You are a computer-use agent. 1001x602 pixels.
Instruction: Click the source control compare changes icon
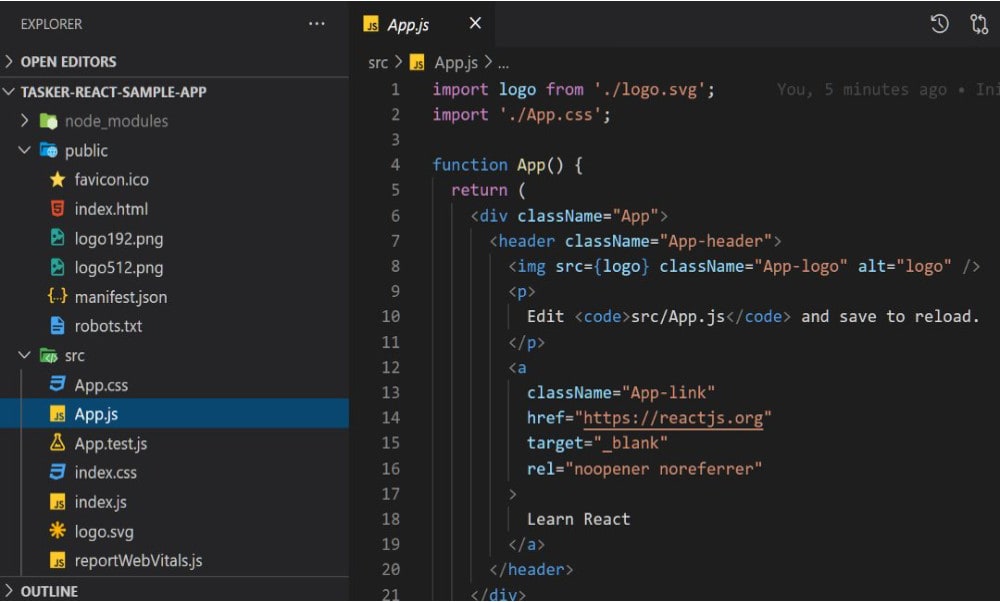979,24
